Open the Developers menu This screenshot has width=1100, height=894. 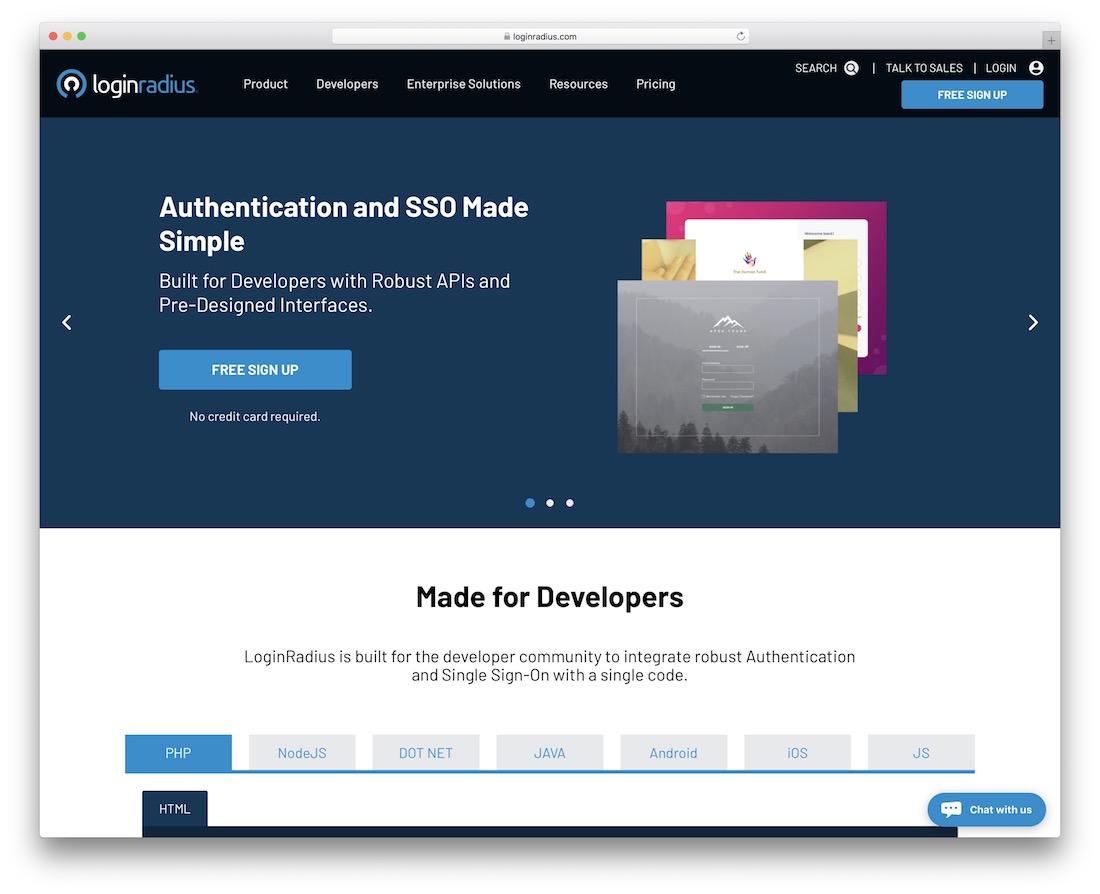click(347, 84)
